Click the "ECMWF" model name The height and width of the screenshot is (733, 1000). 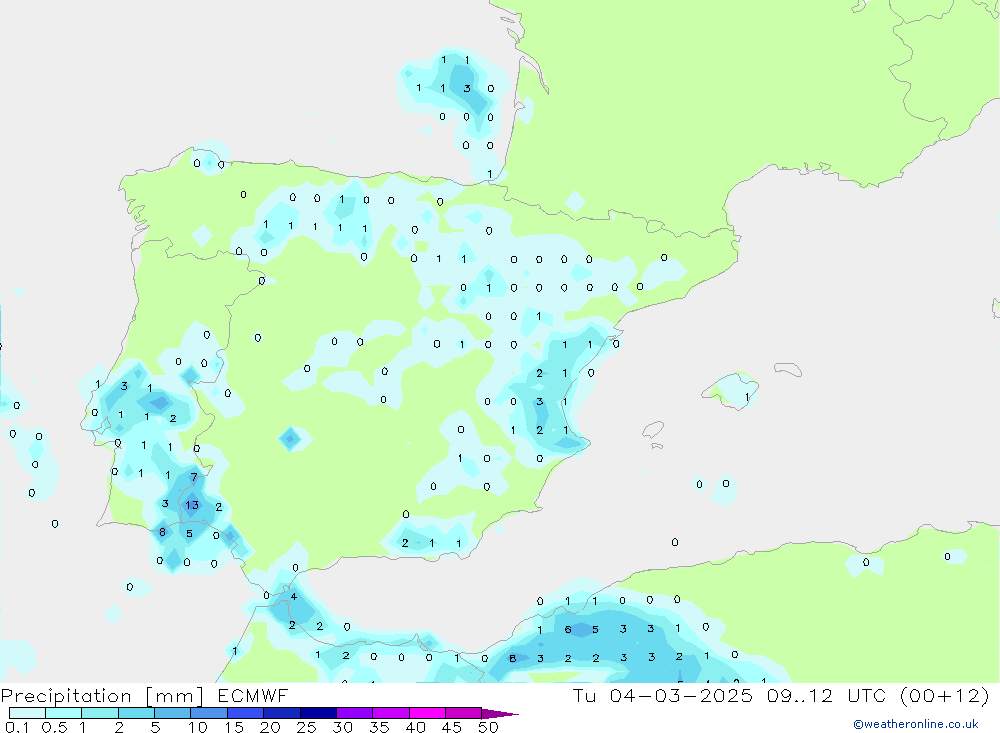(x=253, y=695)
